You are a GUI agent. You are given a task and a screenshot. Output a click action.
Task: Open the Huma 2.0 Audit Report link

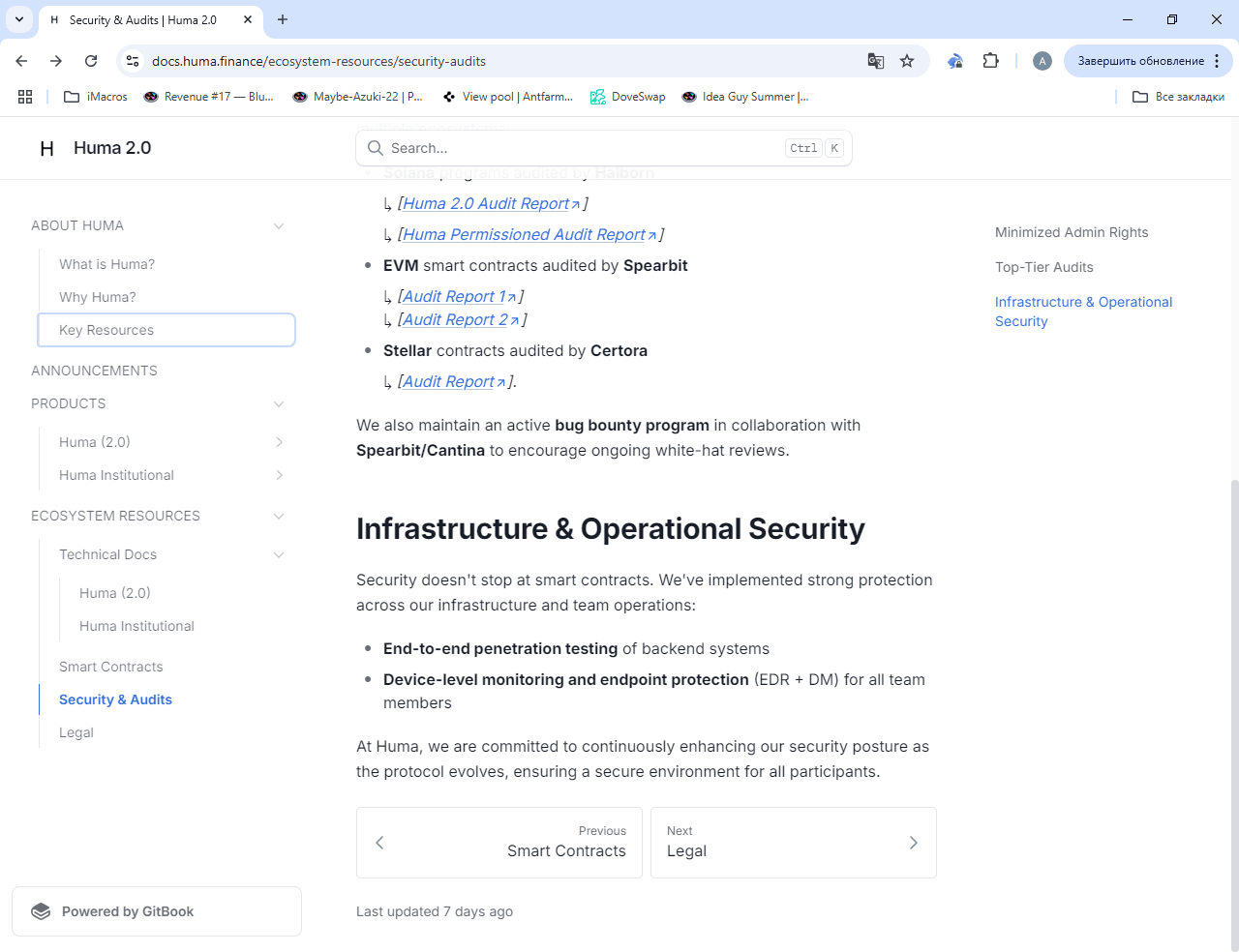pos(492,203)
